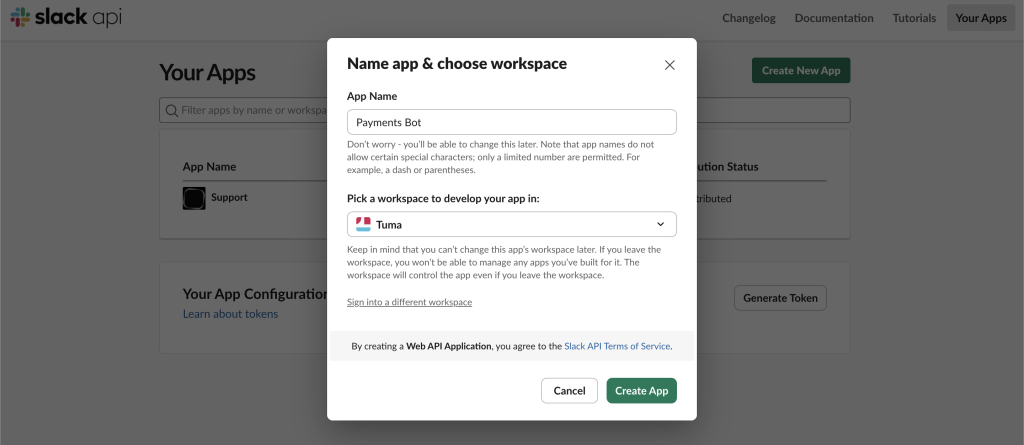This screenshot has height=445, width=1024.
Task: Click Create New App button
Action: coord(801,71)
